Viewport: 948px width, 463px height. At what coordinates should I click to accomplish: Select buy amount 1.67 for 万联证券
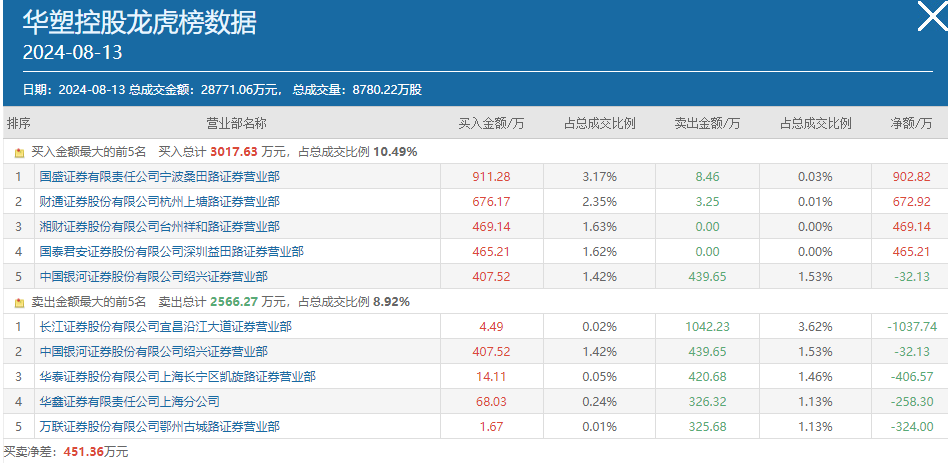[491, 427]
